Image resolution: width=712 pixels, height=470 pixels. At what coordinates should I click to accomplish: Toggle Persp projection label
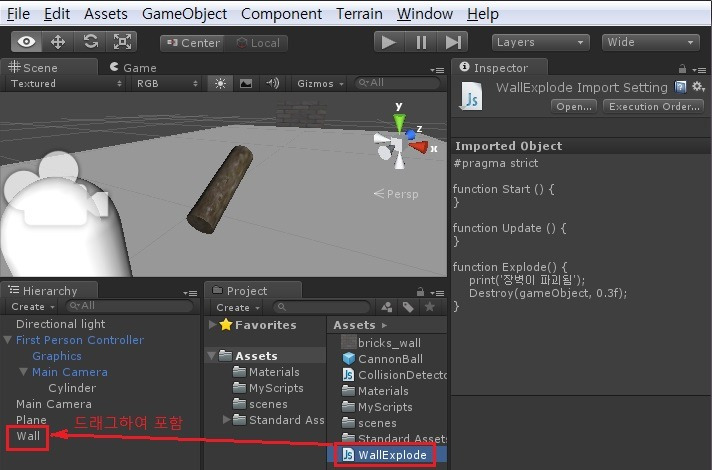396,194
